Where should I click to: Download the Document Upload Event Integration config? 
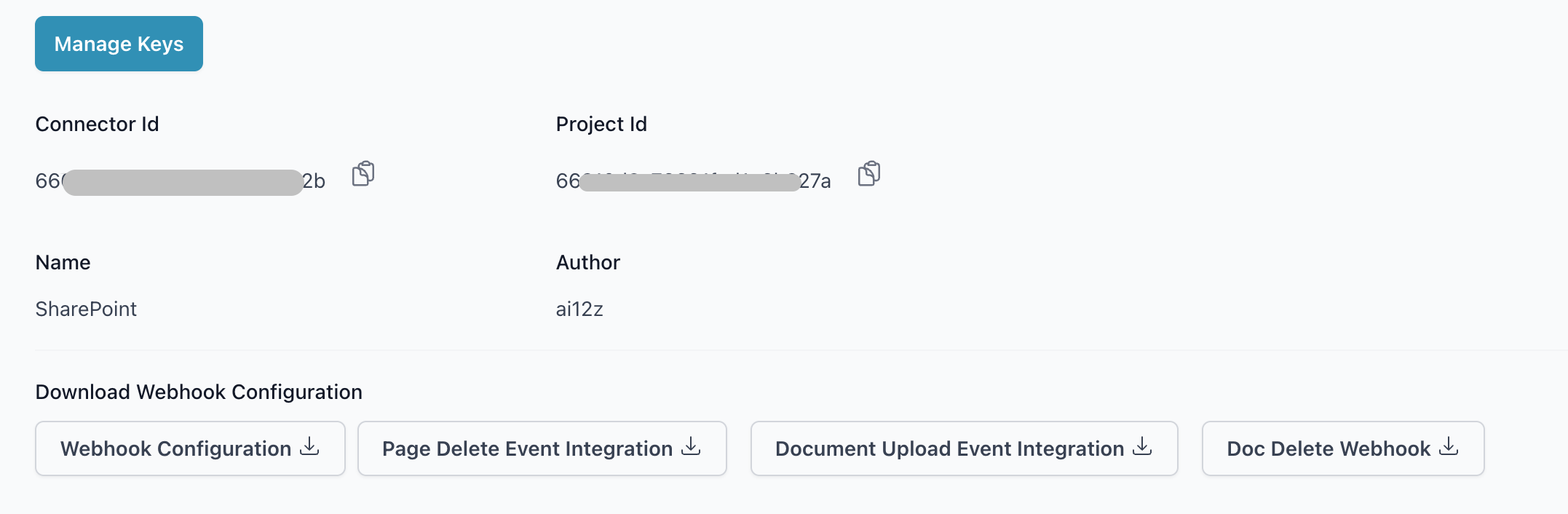[x=964, y=448]
